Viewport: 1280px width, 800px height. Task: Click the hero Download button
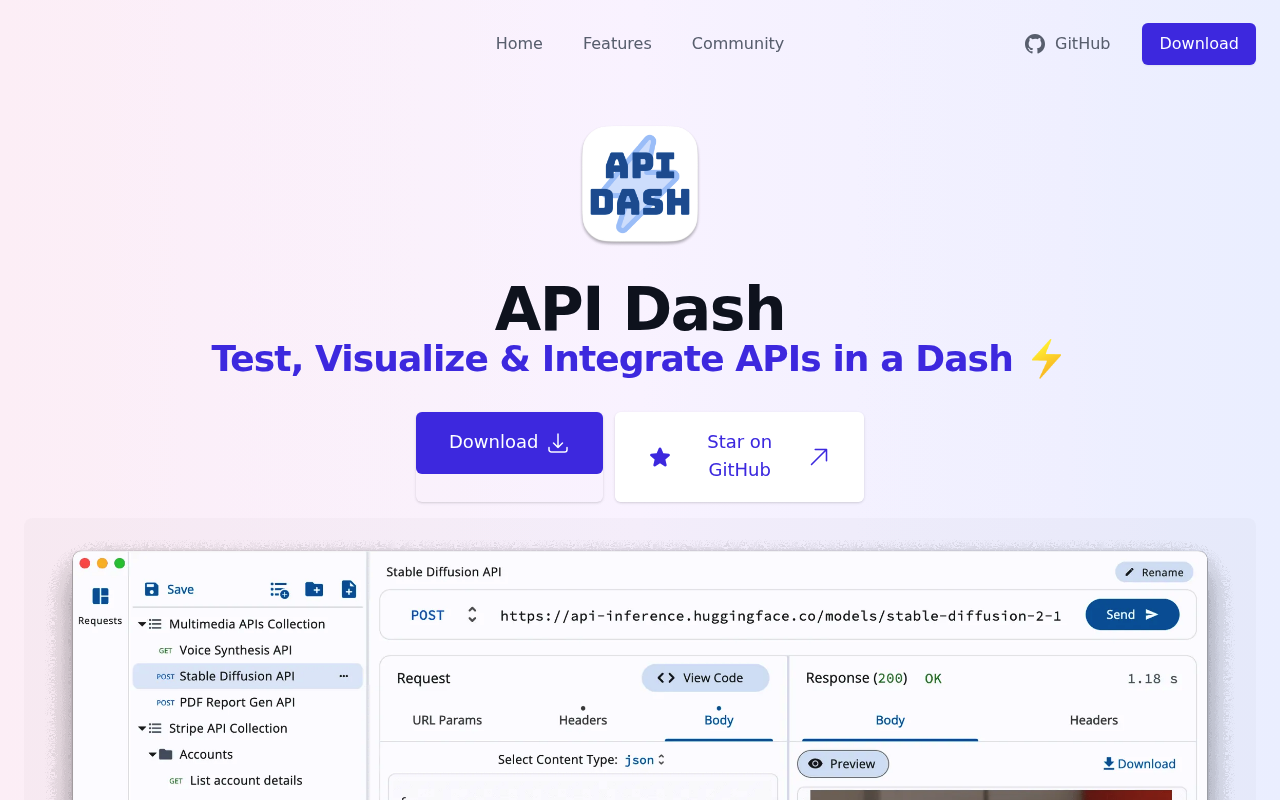[510, 443]
